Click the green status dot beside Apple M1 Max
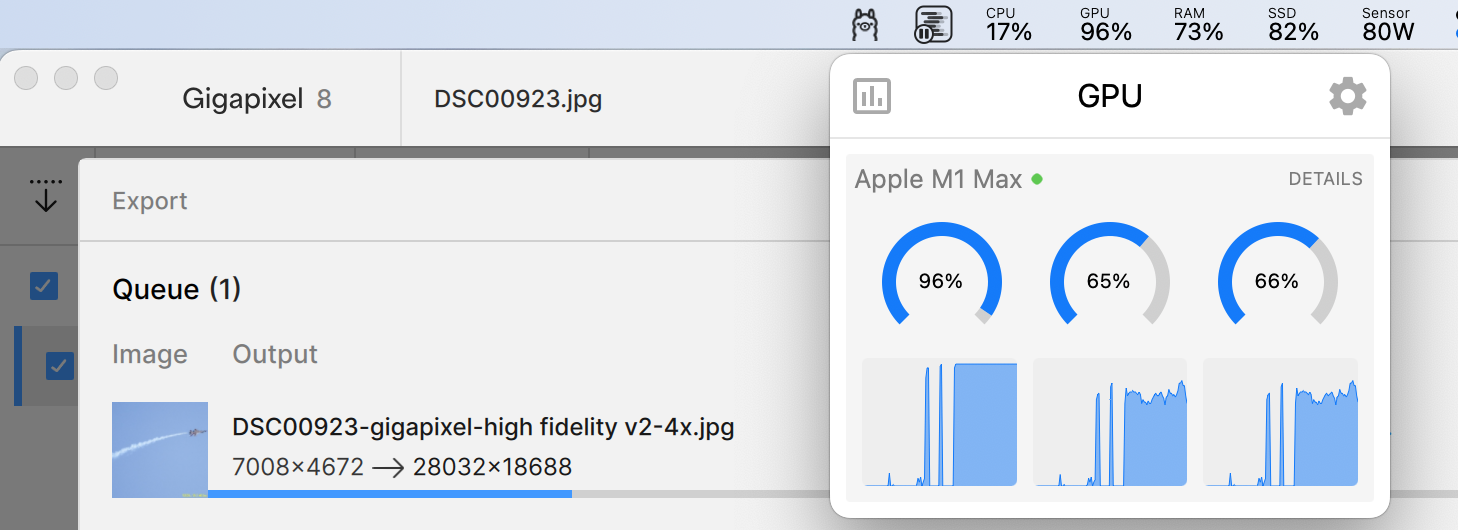The width and height of the screenshot is (1458, 530). pos(1037,179)
